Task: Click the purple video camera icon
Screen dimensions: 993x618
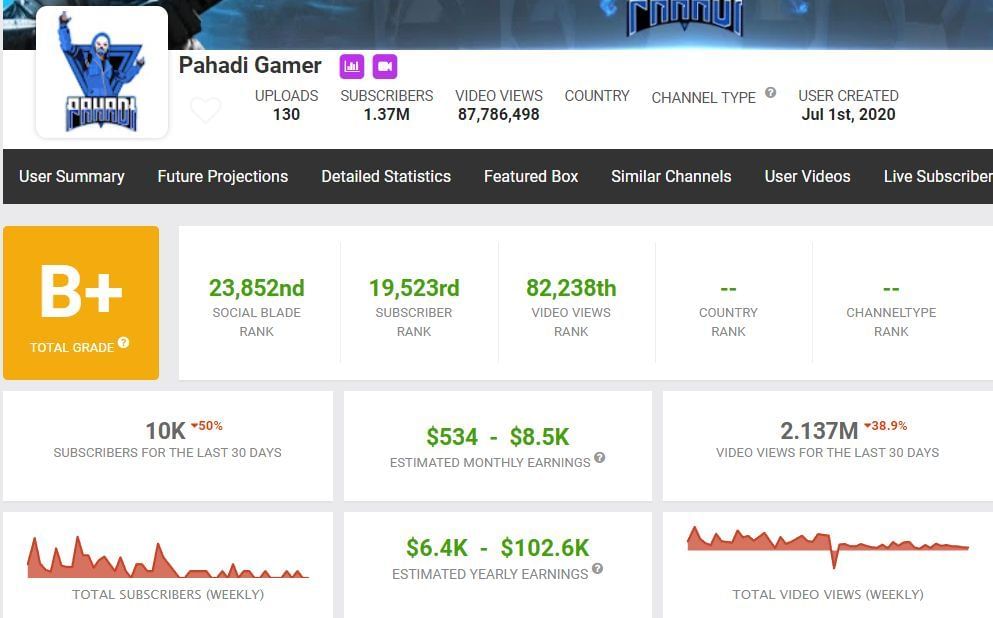Action: [x=385, y=66]
